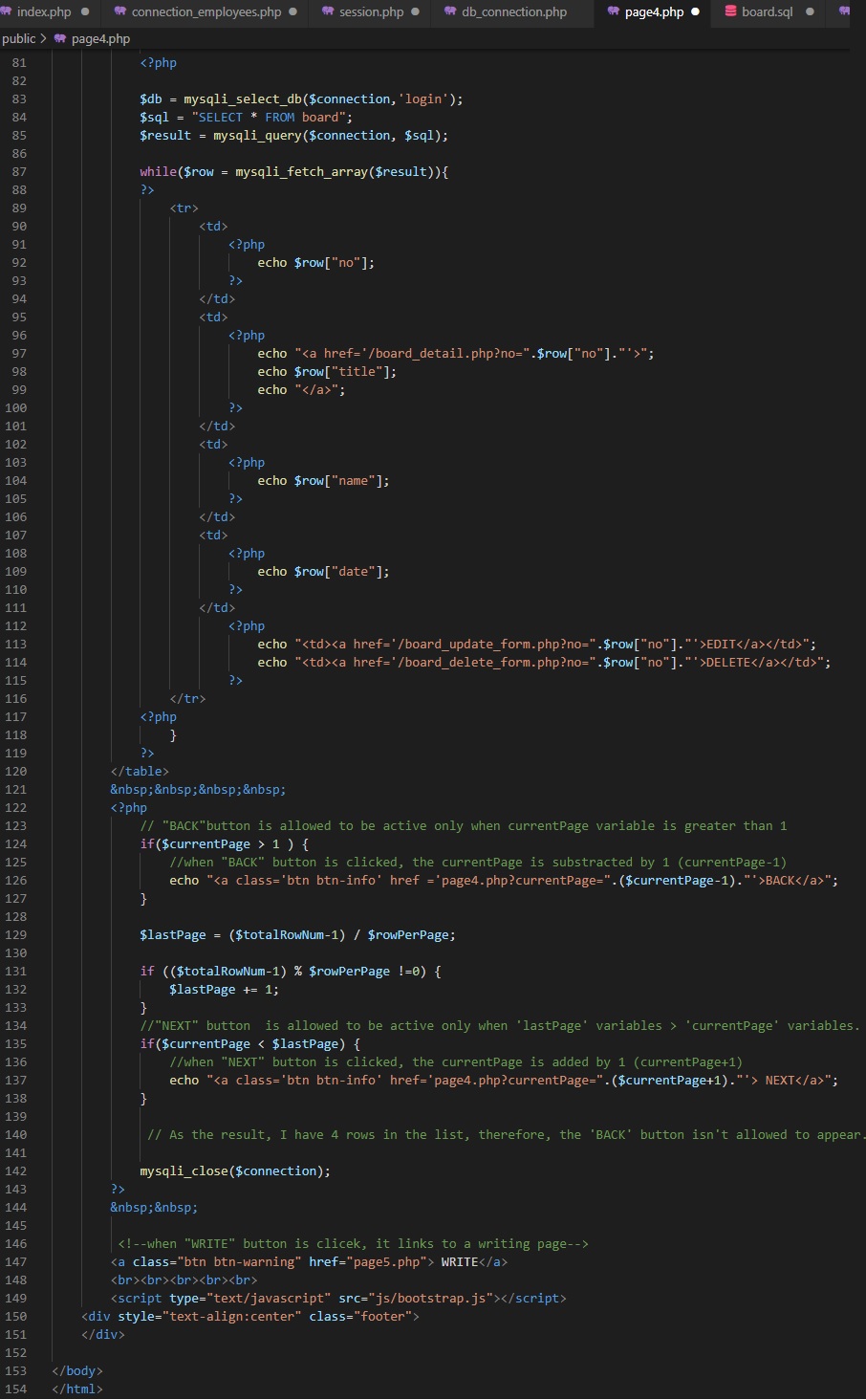
Task: Click the row of <br> tags on line 148
Action: coord(184,1280)
